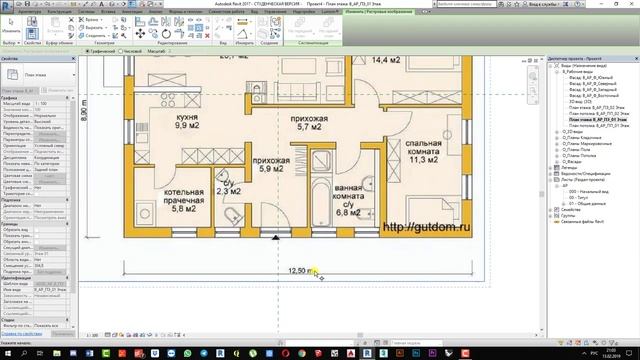
Task: Toggle the 'Траектория солнца' checkbox
Action: [x=37, y=194]
